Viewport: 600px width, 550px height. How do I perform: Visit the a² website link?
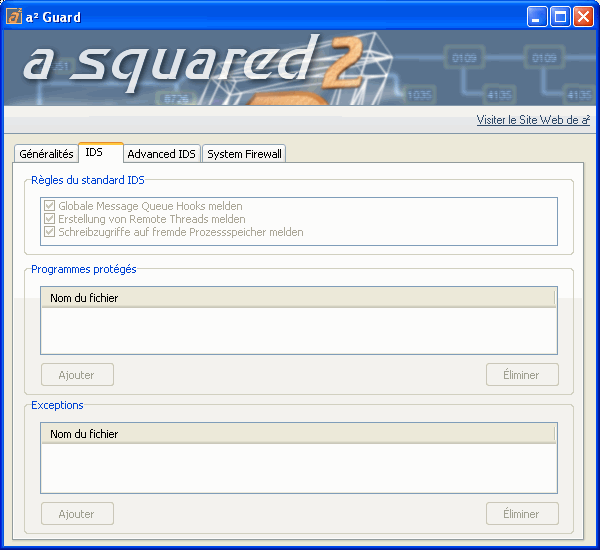(x=533, y=120)
